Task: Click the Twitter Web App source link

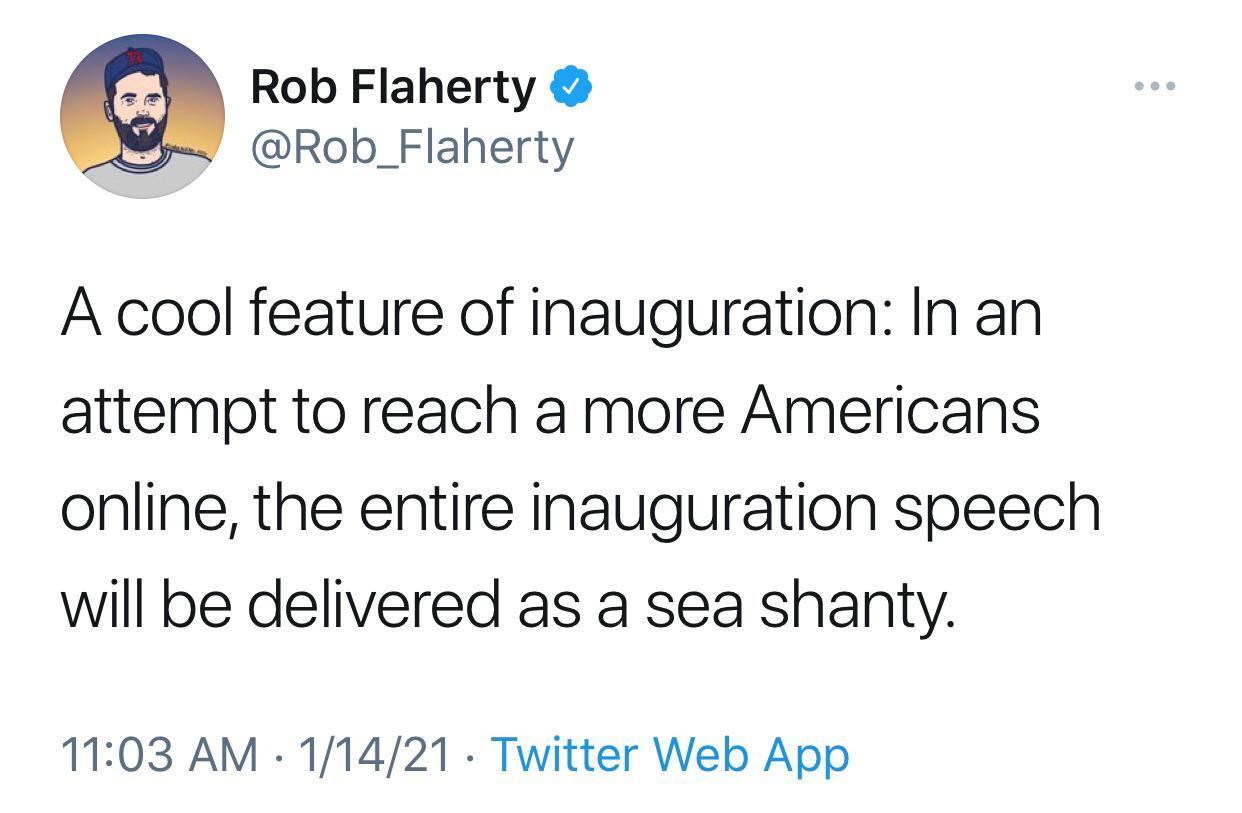Action: click(670, 754)
